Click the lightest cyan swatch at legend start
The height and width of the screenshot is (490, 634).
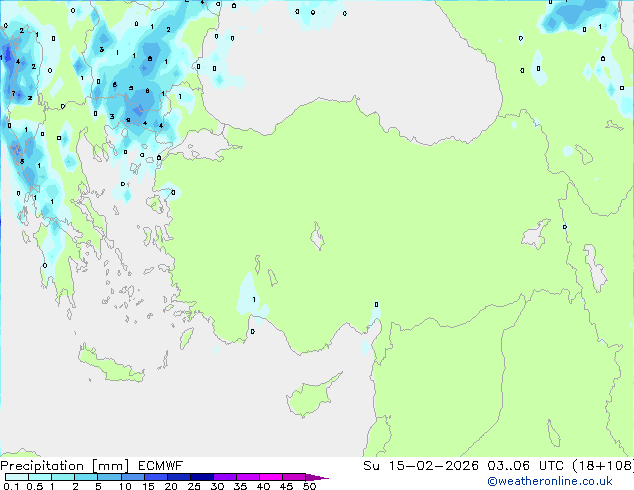14,477
